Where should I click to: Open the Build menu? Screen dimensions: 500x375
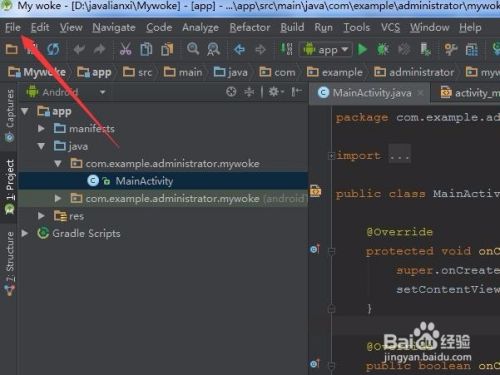(x=292, y=27)
